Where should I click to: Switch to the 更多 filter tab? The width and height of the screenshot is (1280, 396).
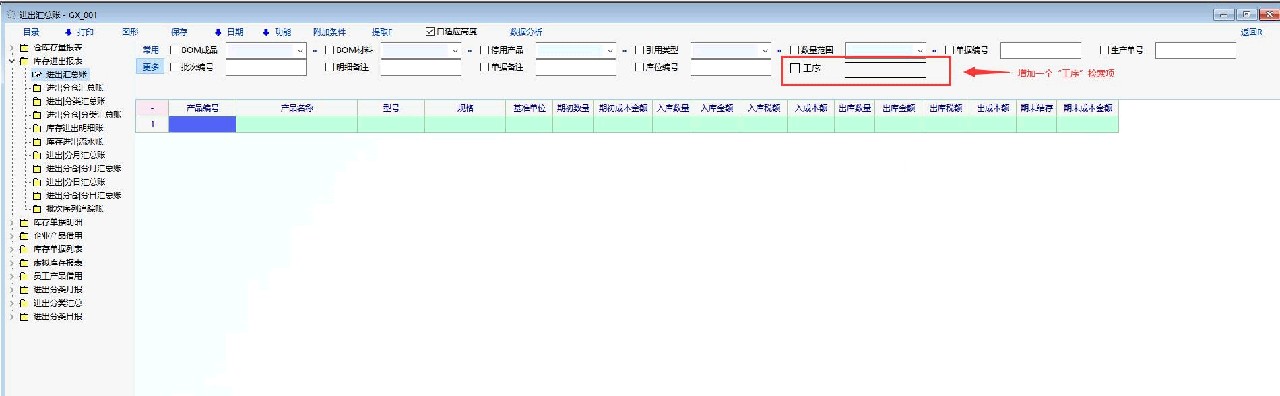[150, 67]
